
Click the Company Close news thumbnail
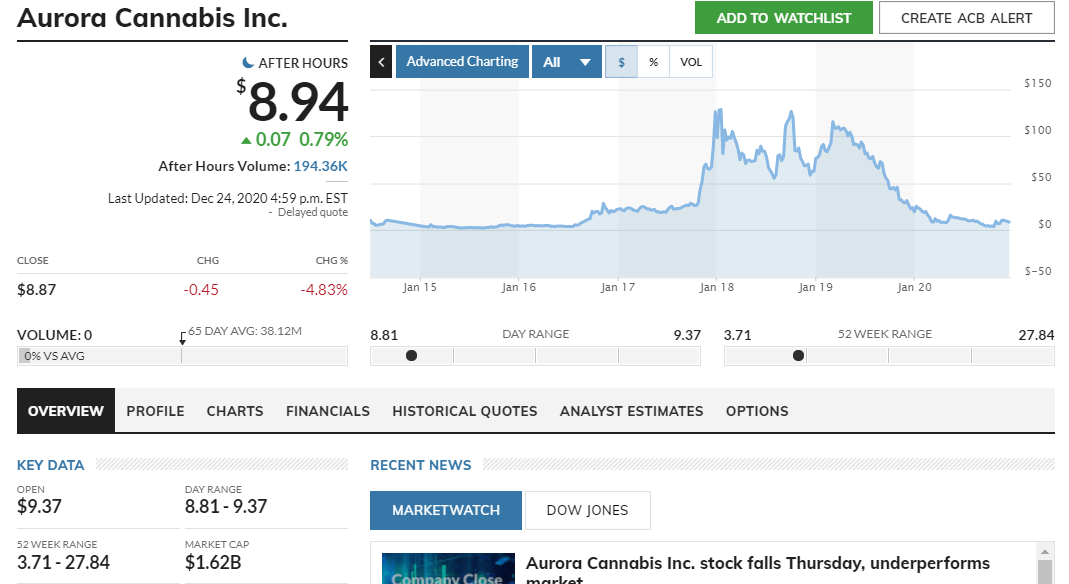[x=448, y=569]
